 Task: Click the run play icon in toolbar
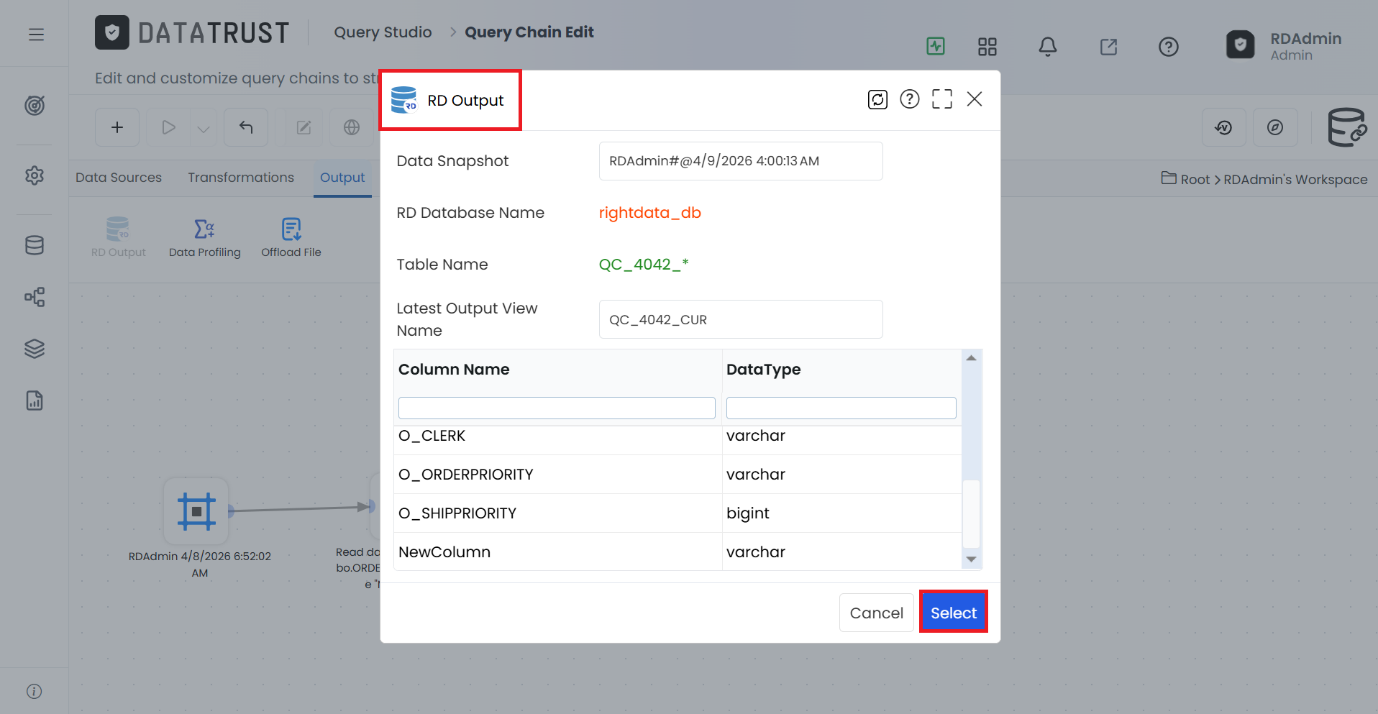[x=169, y=127]
